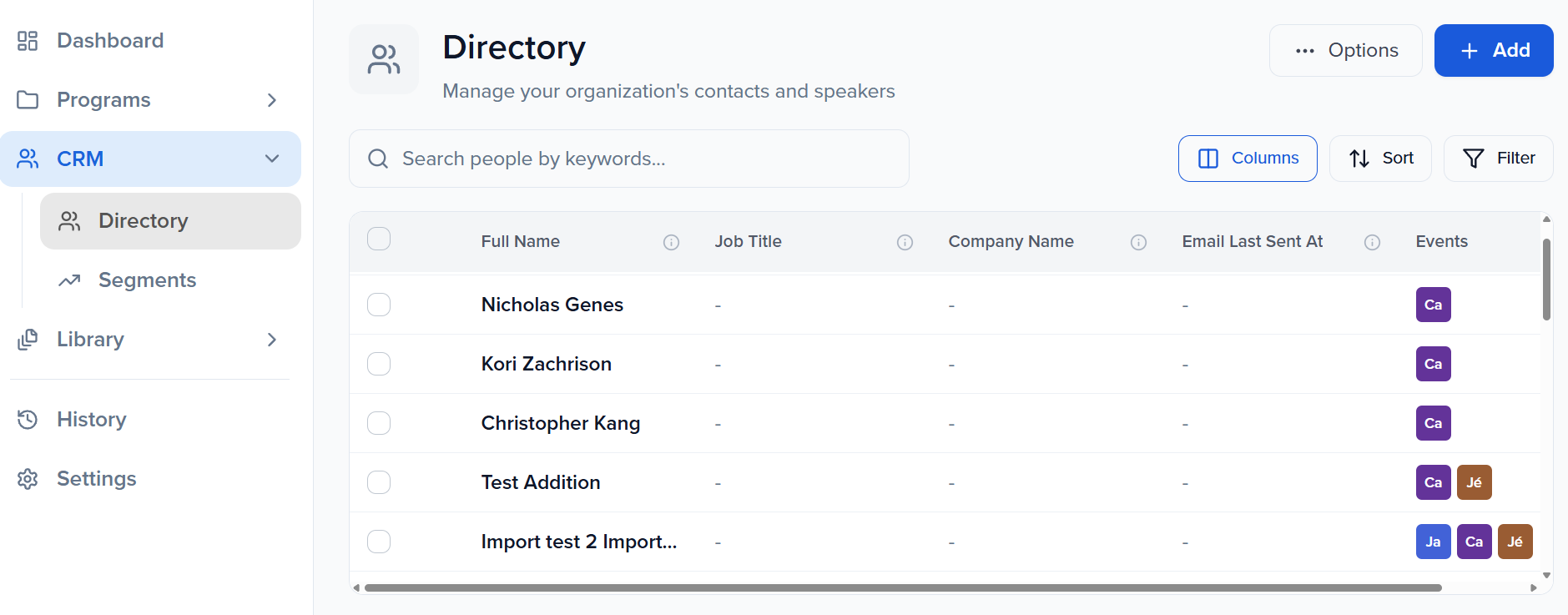Click the horizontal scrollbar under the table

pyautogui.click(x=903, y=587)
